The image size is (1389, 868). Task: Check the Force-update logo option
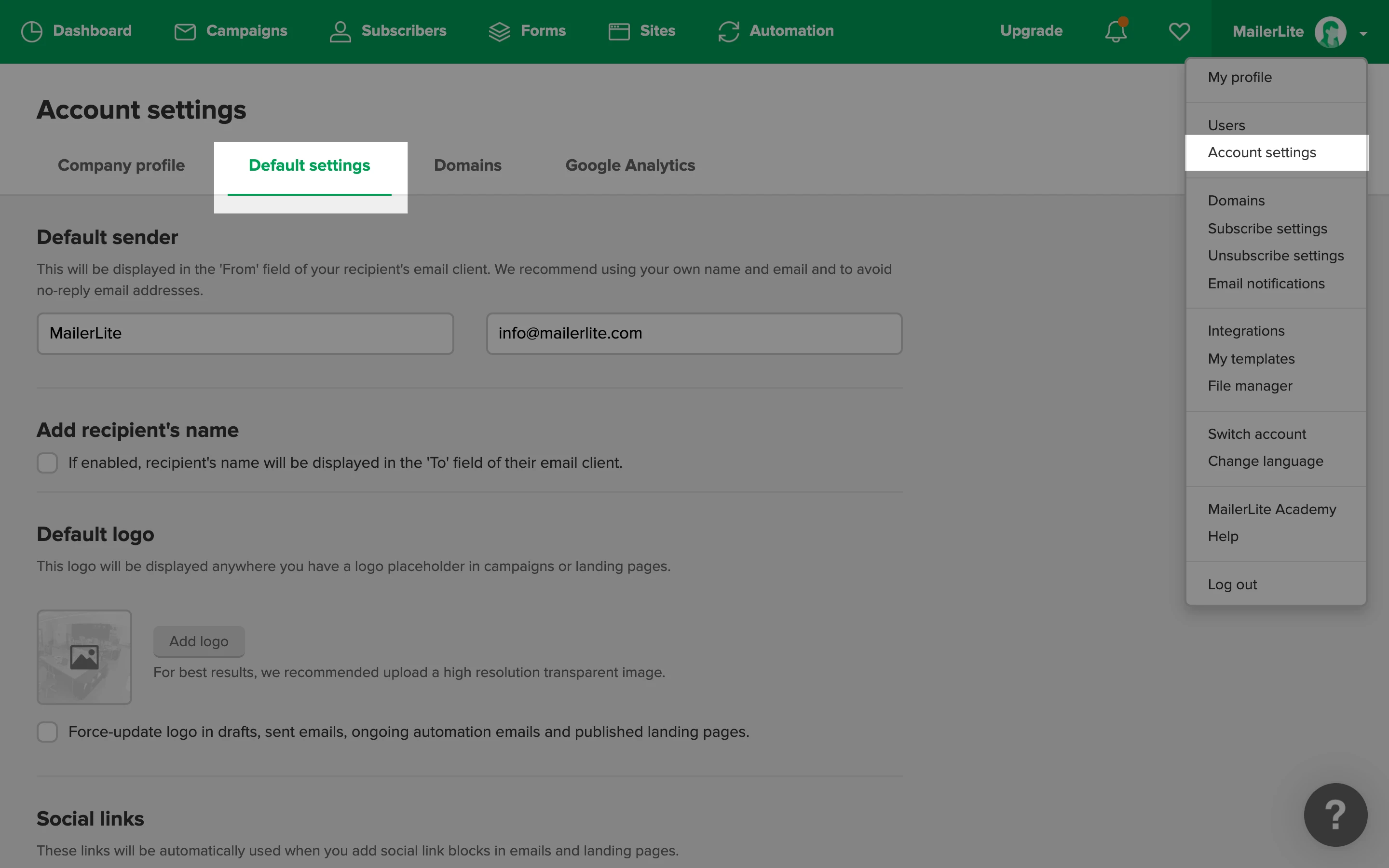coord(47,732)
